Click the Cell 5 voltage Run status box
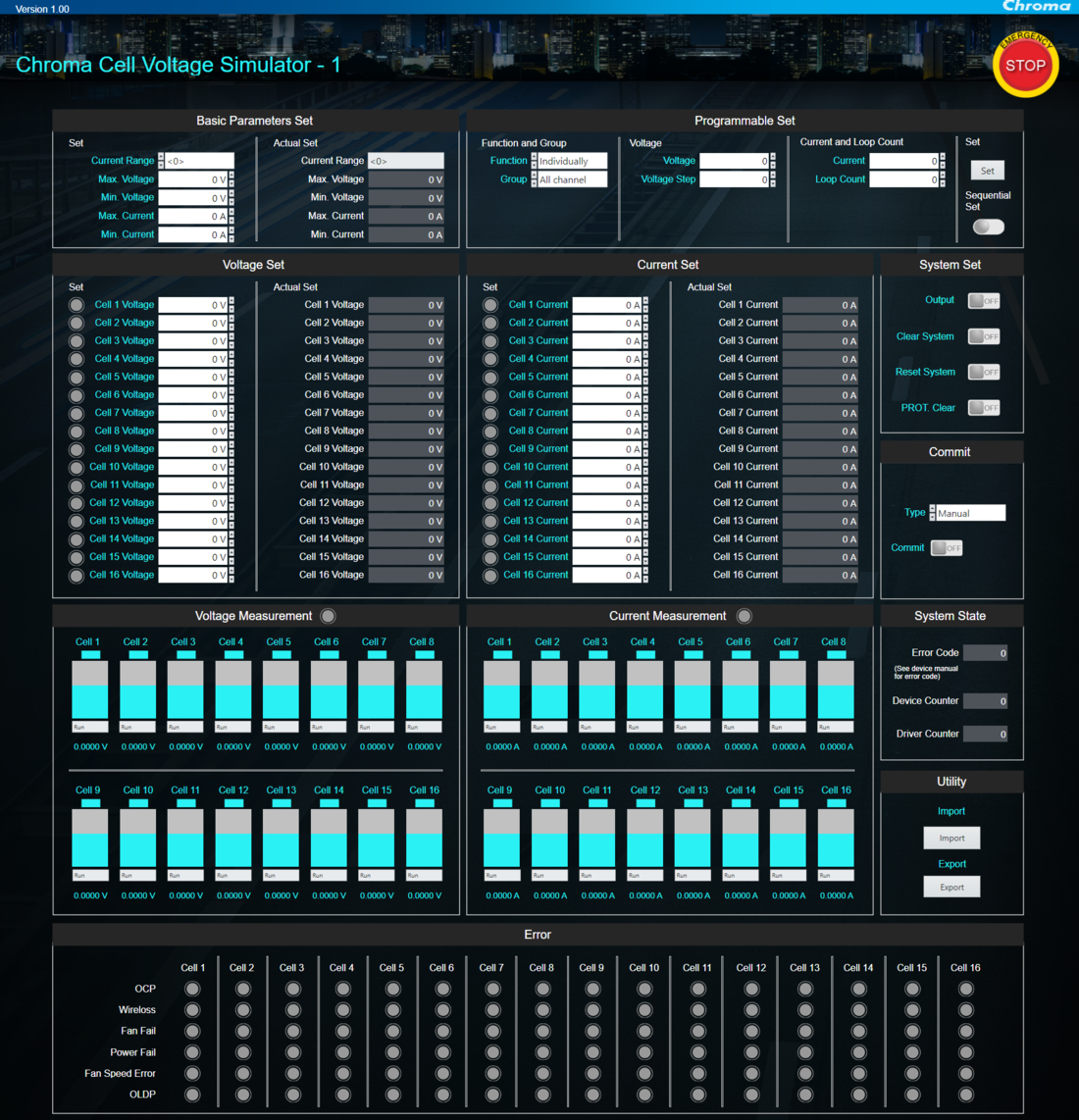 tap(281, 727)
